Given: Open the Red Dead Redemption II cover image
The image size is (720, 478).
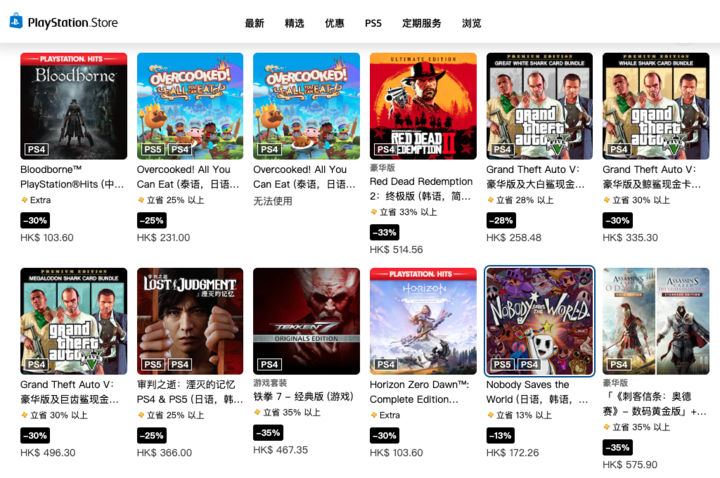Looking at the screenshot, I should (423, 106).
